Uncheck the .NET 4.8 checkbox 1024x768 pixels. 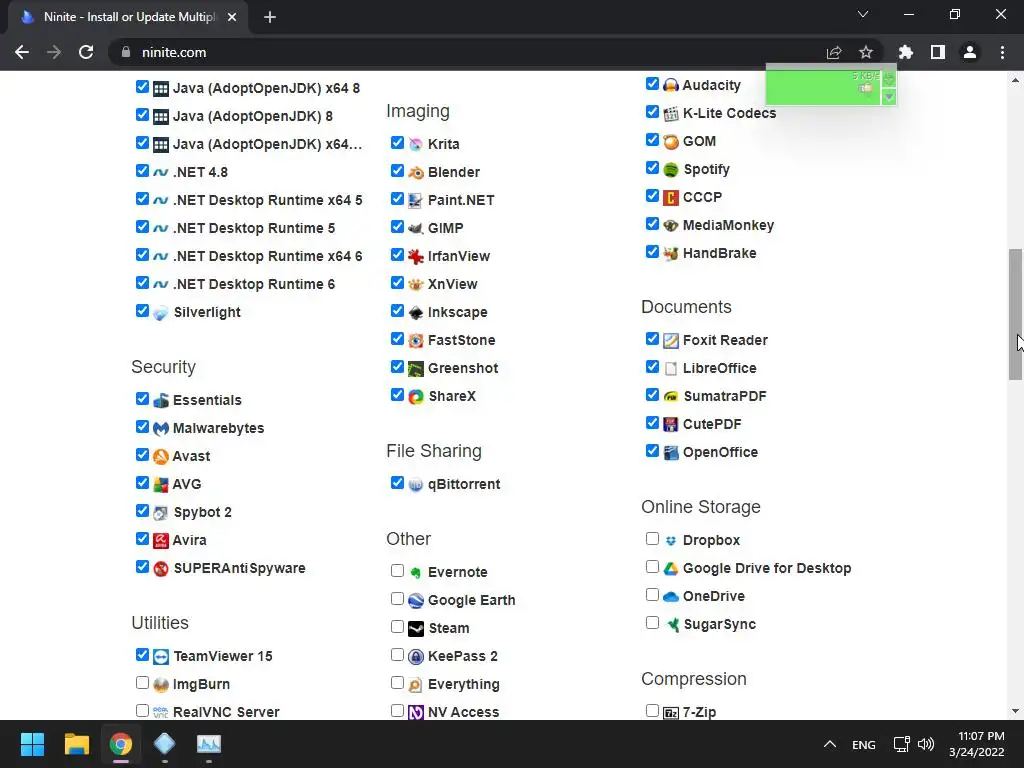(x=142, y=170)
